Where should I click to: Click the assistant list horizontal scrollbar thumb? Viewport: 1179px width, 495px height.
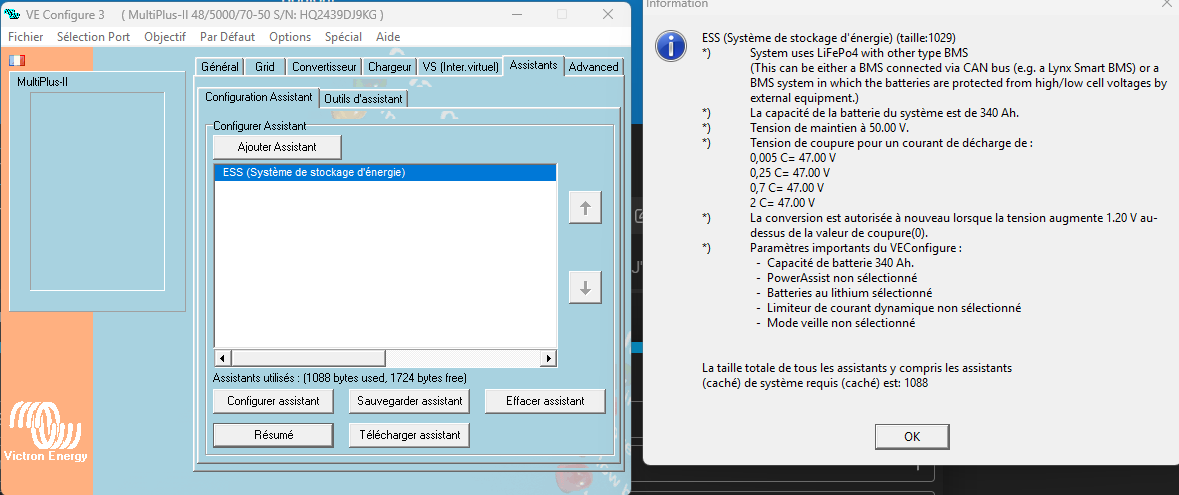tap(308, 358)
